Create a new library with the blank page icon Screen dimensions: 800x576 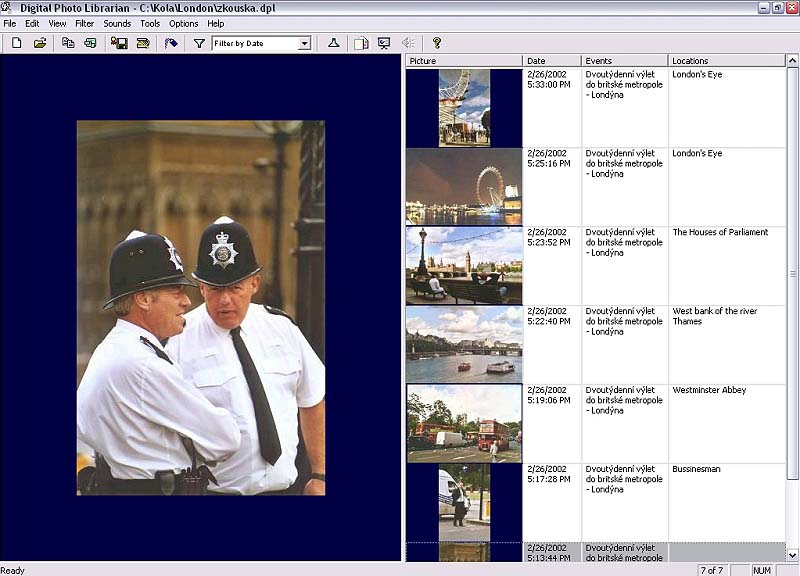(16, 43)
